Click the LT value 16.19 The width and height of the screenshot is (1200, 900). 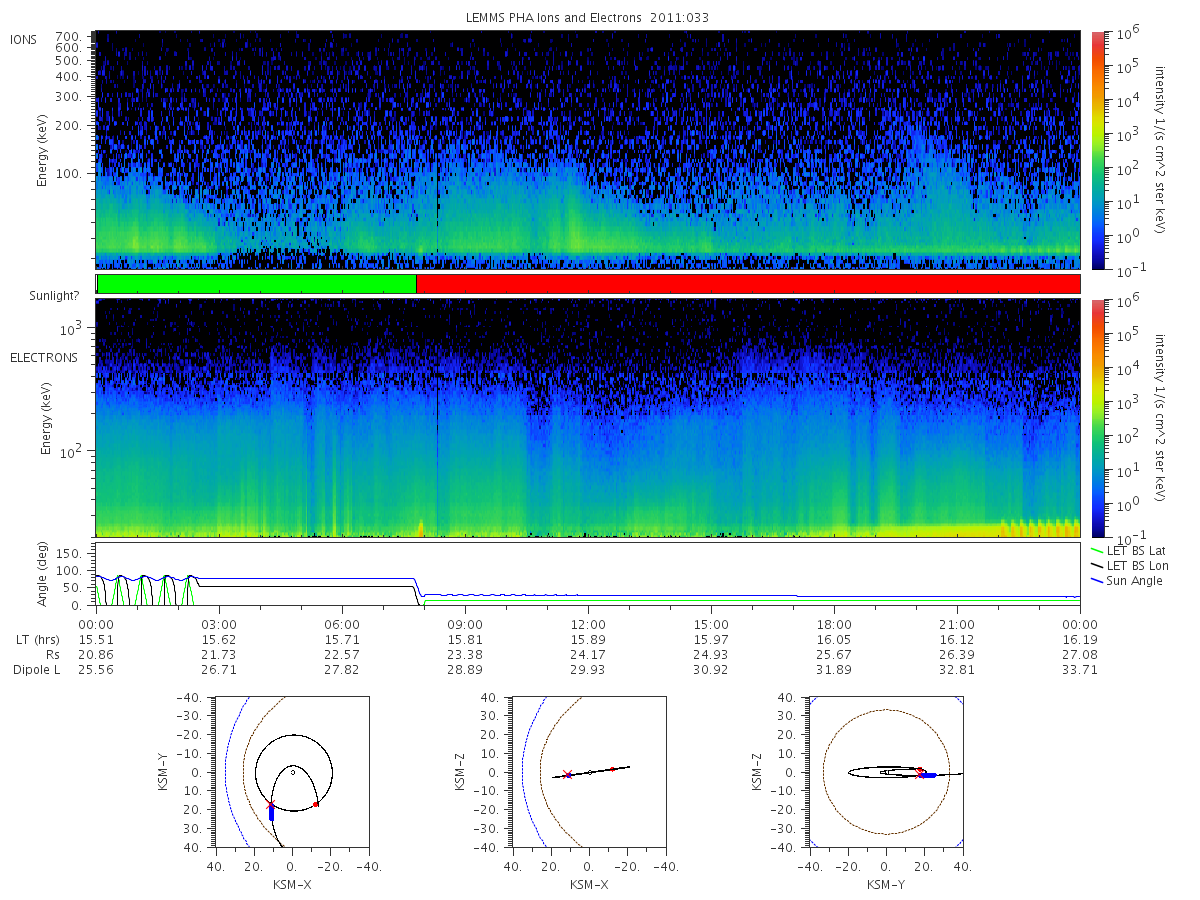[1080, 638]
